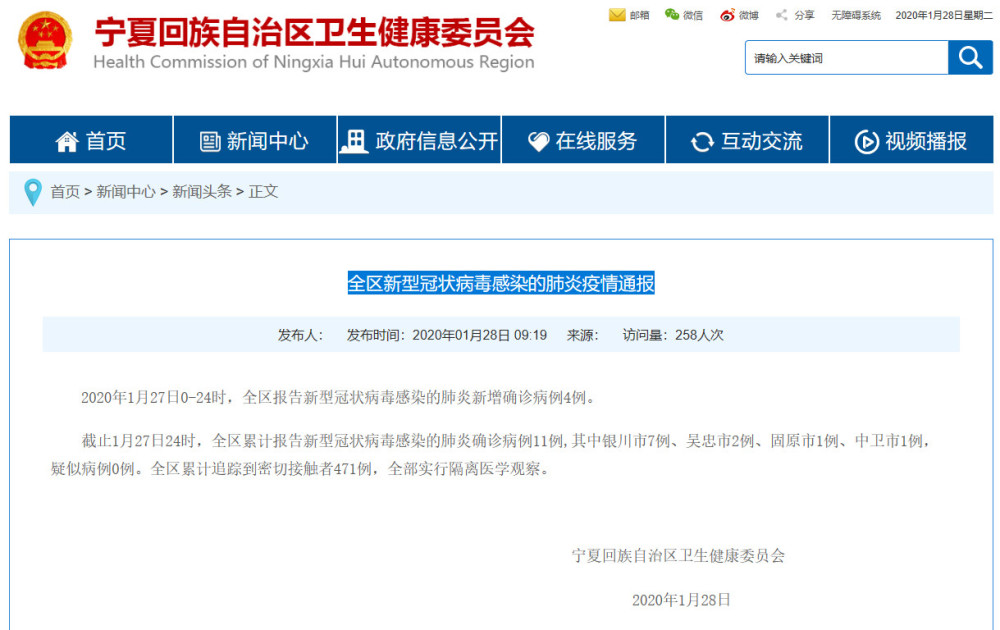Open the 邮箱 envelope icon
1000x630 pixels.
coord(617,15)
